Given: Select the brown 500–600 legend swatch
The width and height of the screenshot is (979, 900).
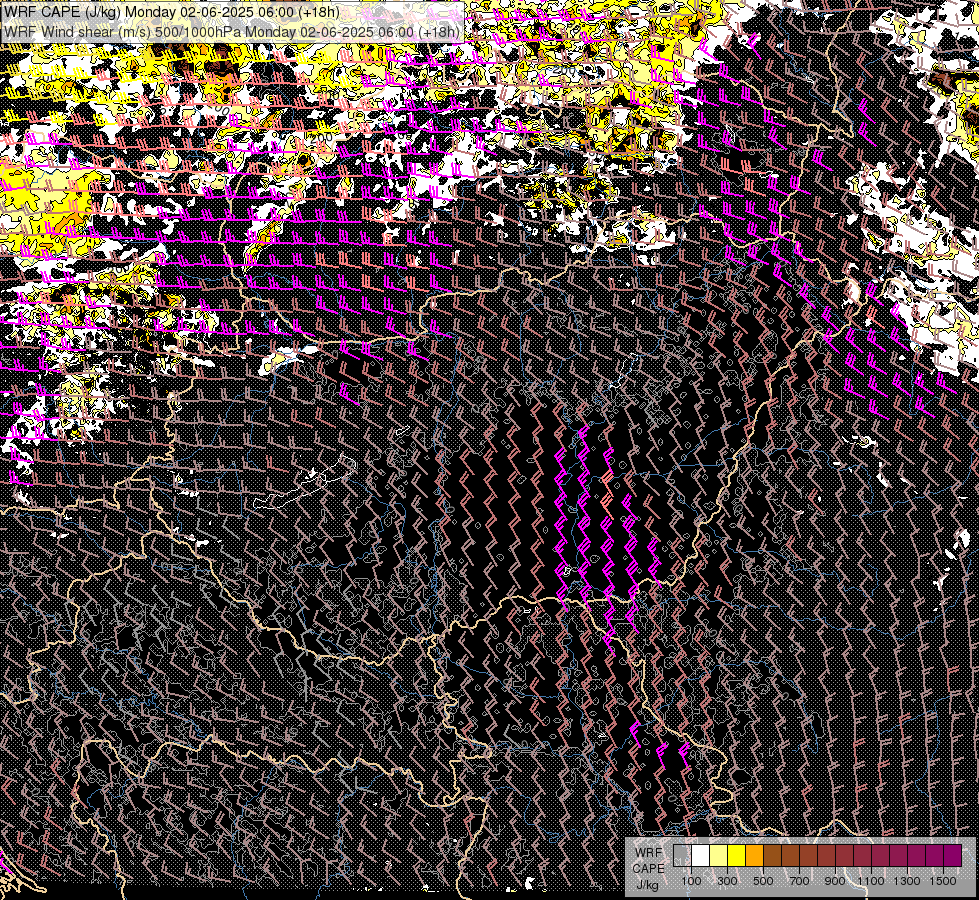Looking at the screenshot, I should click(x=772, y=855).
